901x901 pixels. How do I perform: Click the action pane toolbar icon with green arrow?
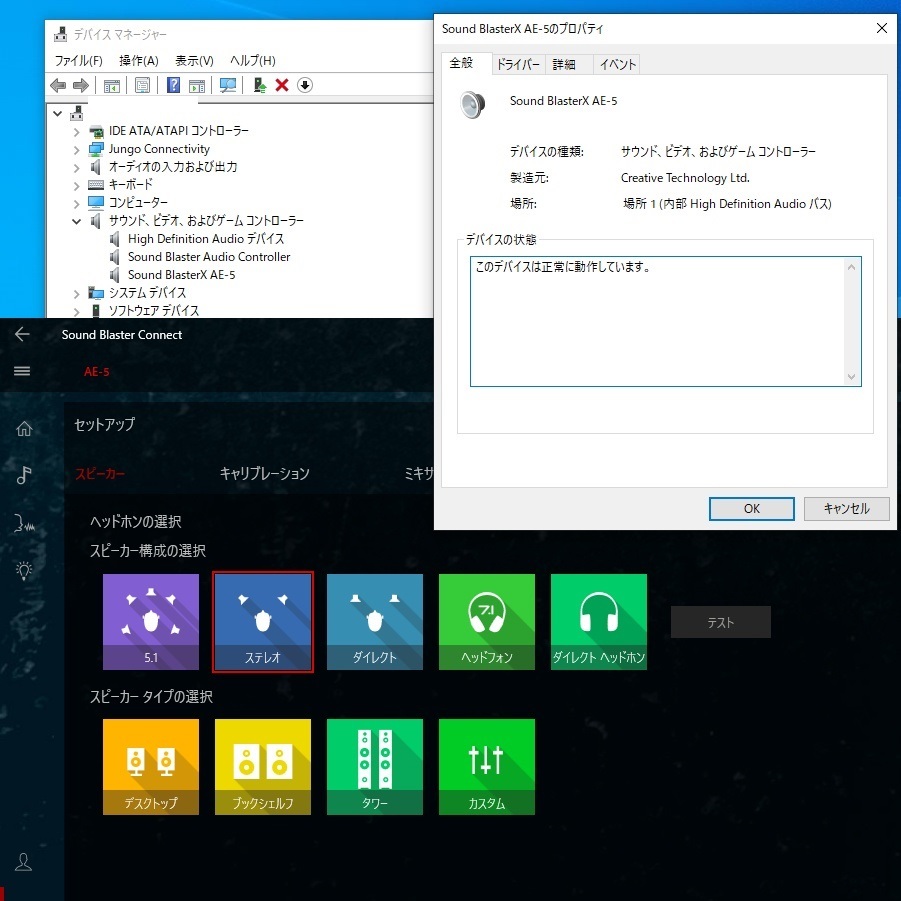(x=197, y=86)
